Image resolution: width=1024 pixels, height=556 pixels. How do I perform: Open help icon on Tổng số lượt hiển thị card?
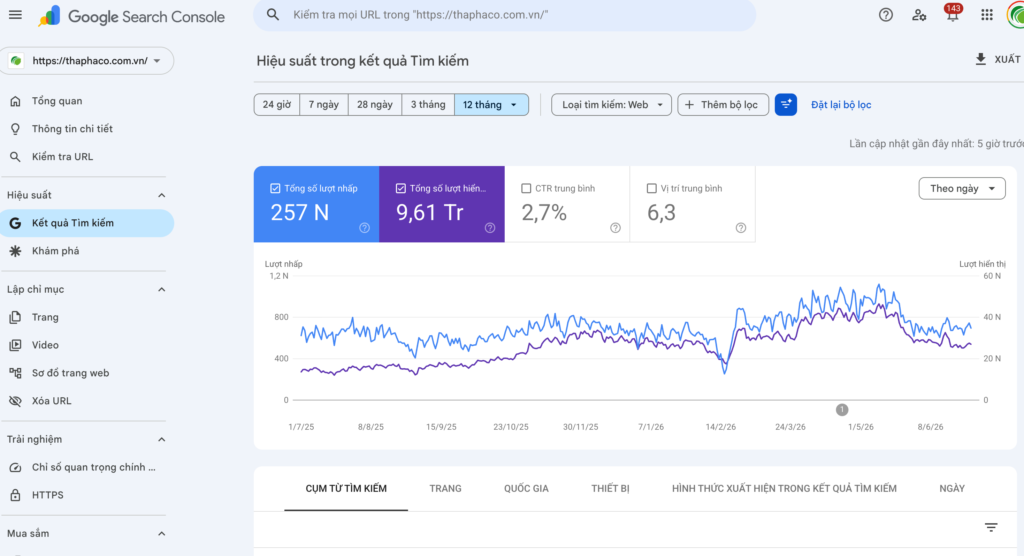(490, 228)
